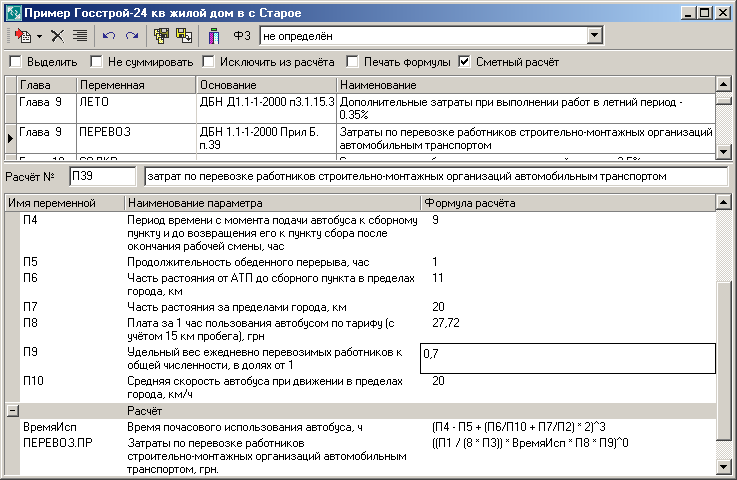This screenshot has width=737, height=480.
Task: Select the П8 variable row
Action: point(30,323)
